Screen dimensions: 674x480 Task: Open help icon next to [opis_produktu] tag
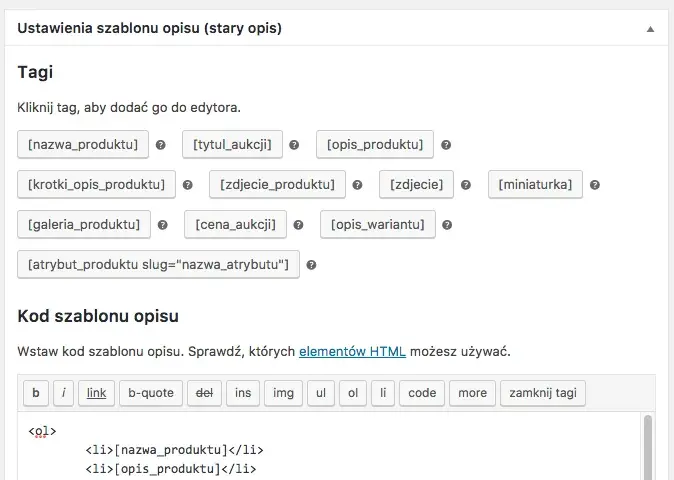(446, 145)
